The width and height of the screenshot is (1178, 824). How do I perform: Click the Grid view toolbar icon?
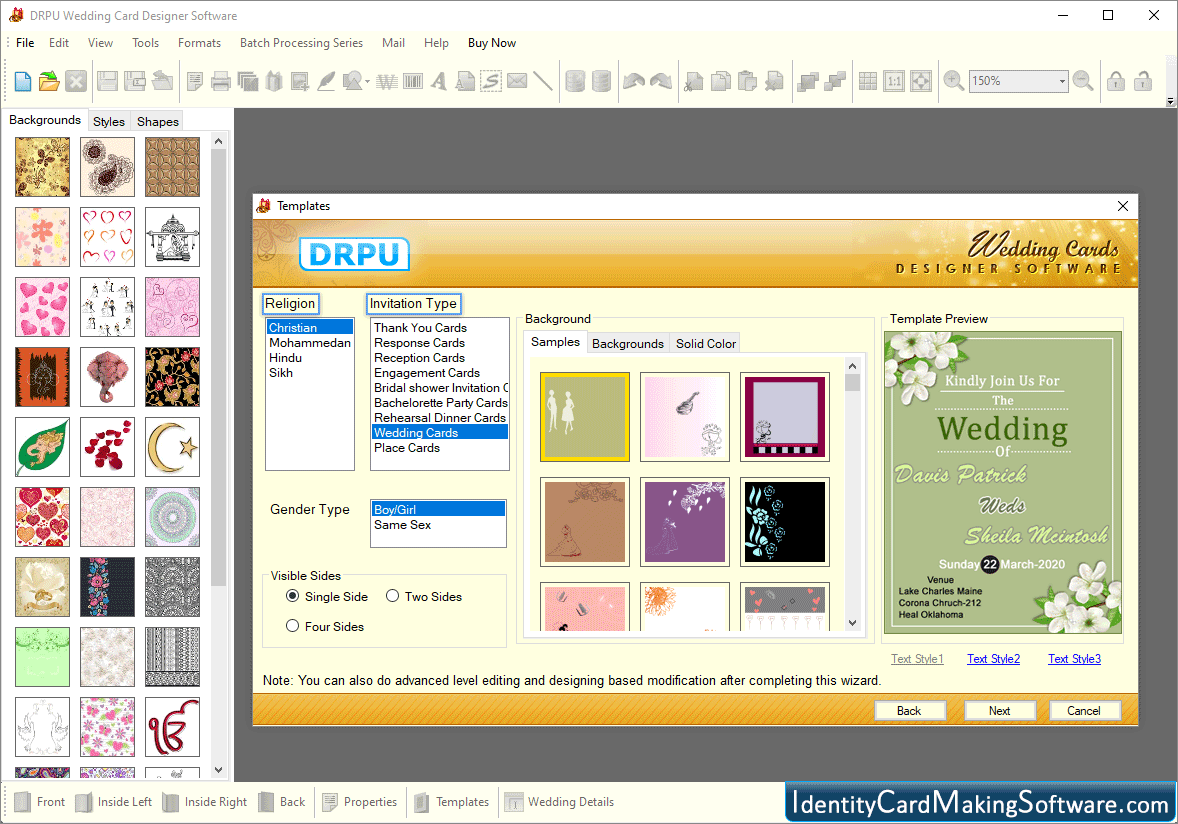pos(868,81)
